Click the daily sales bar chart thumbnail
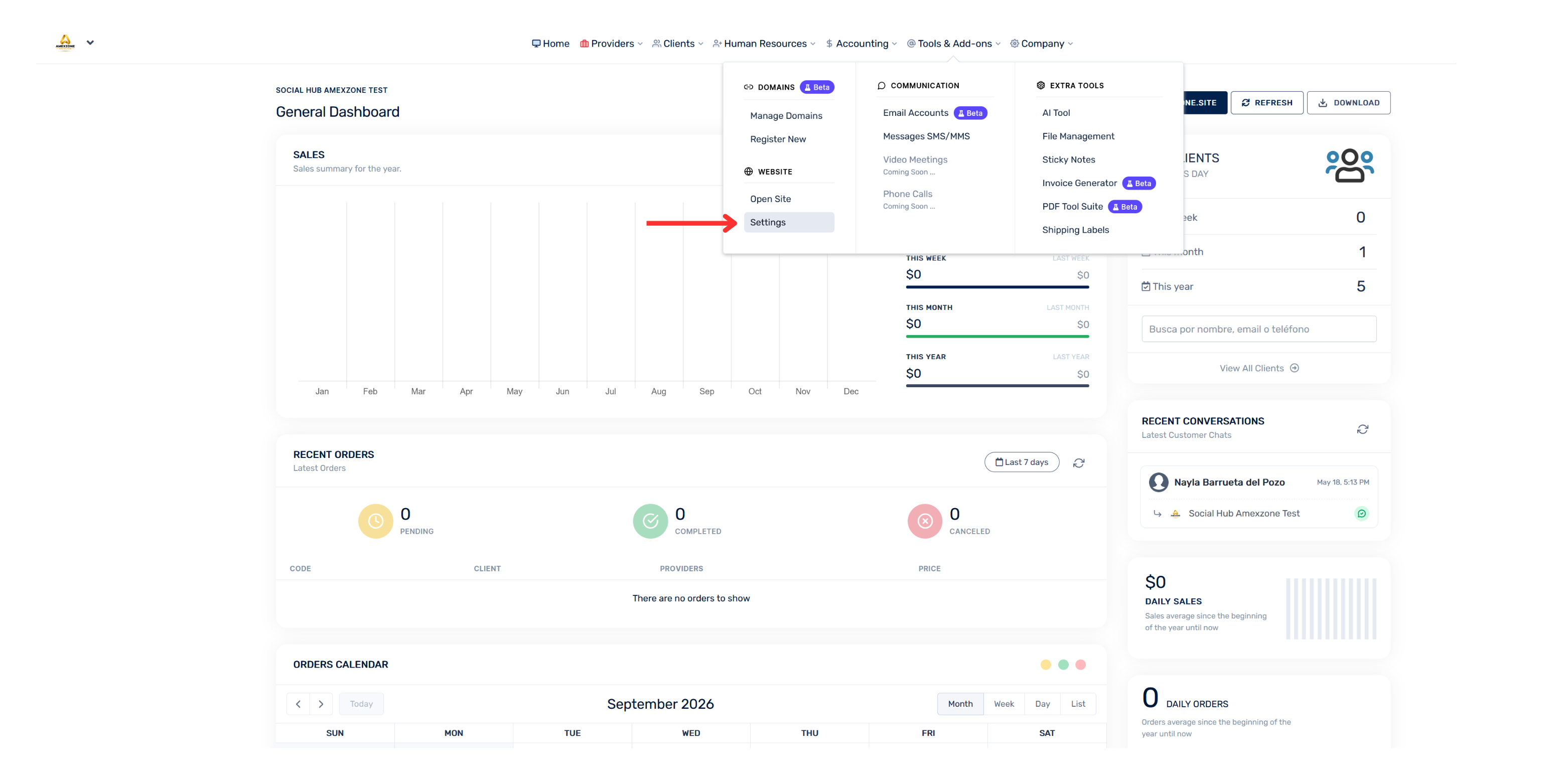The image size is (1568, 784). tap(1331, 609)
